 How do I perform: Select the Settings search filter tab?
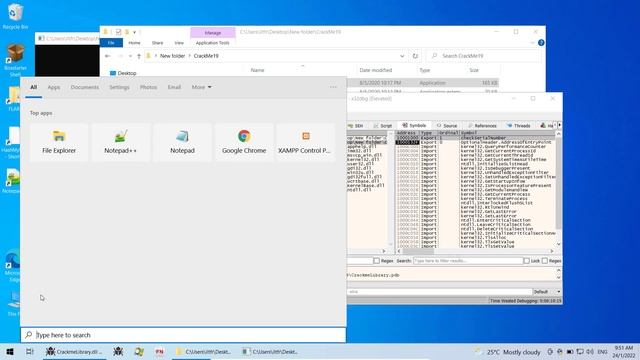pyautogui.click(x=119, y=87)
